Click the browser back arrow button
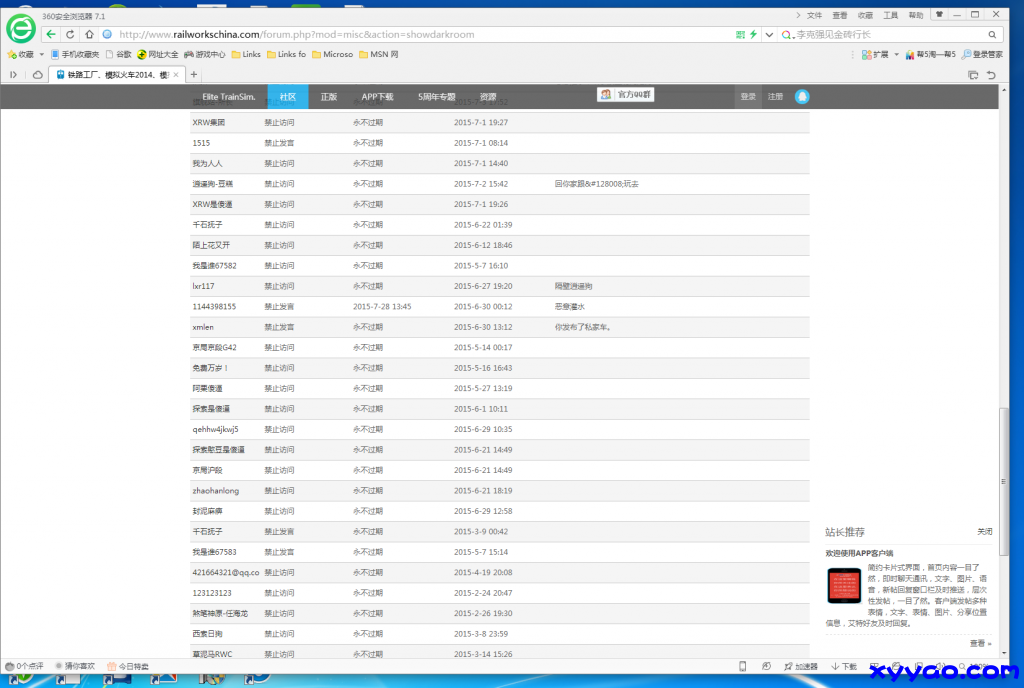The height and width of the screenshot is (688, 1024). [51, 34]
